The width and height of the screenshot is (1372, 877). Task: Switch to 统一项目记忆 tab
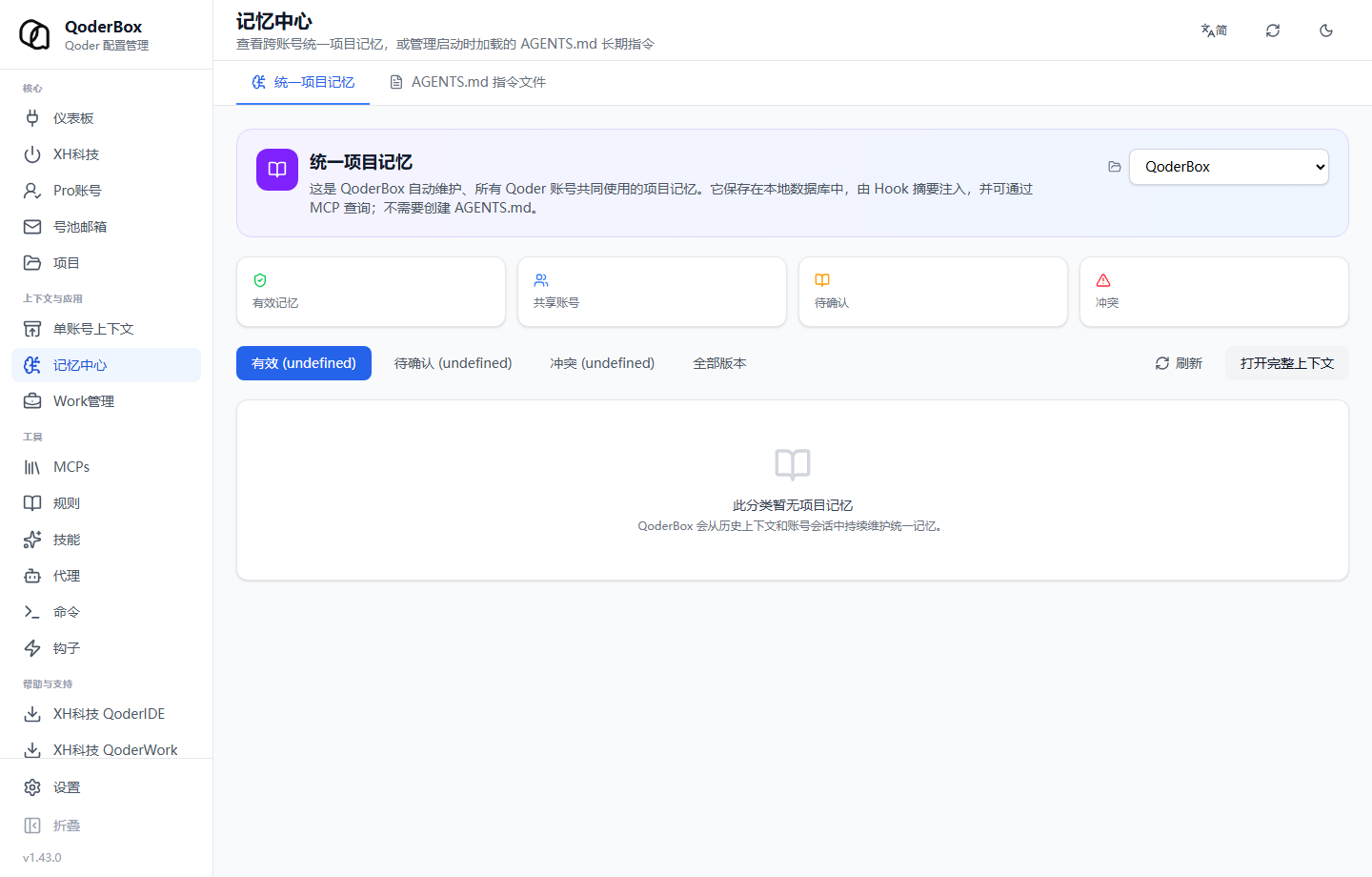(x=303, y=82)
